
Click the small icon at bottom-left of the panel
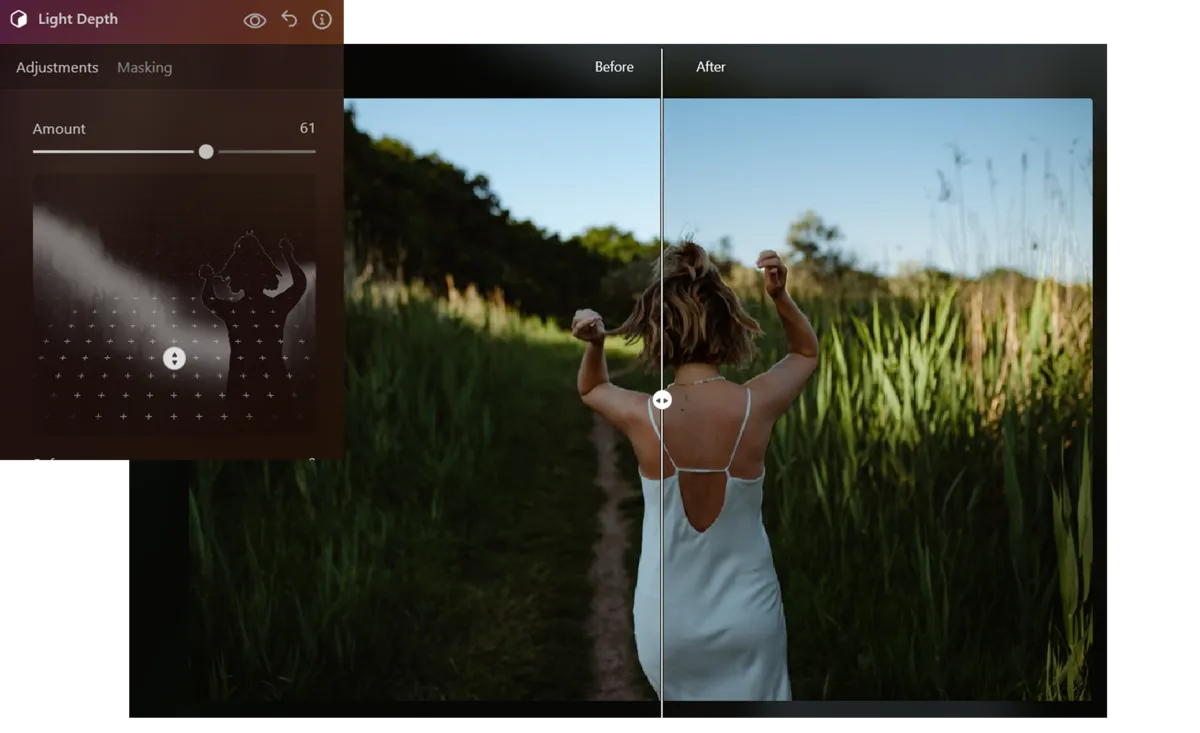tap(36, 459)
